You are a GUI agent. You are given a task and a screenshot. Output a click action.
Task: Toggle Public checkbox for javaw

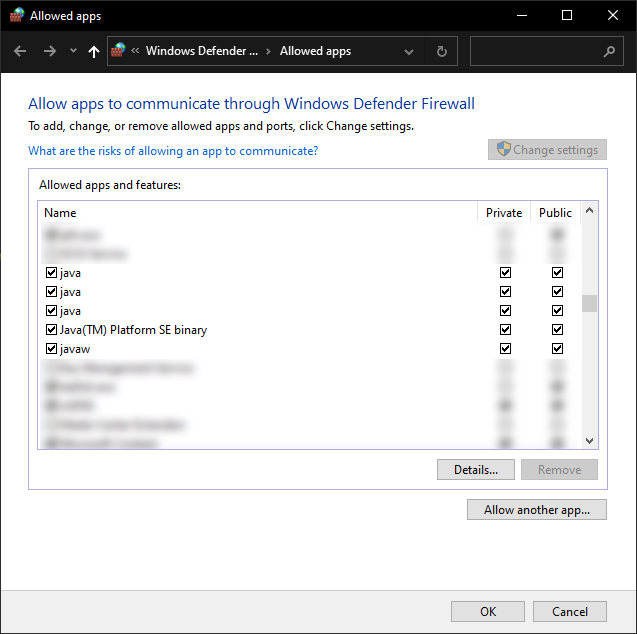[x=557, y=349]
